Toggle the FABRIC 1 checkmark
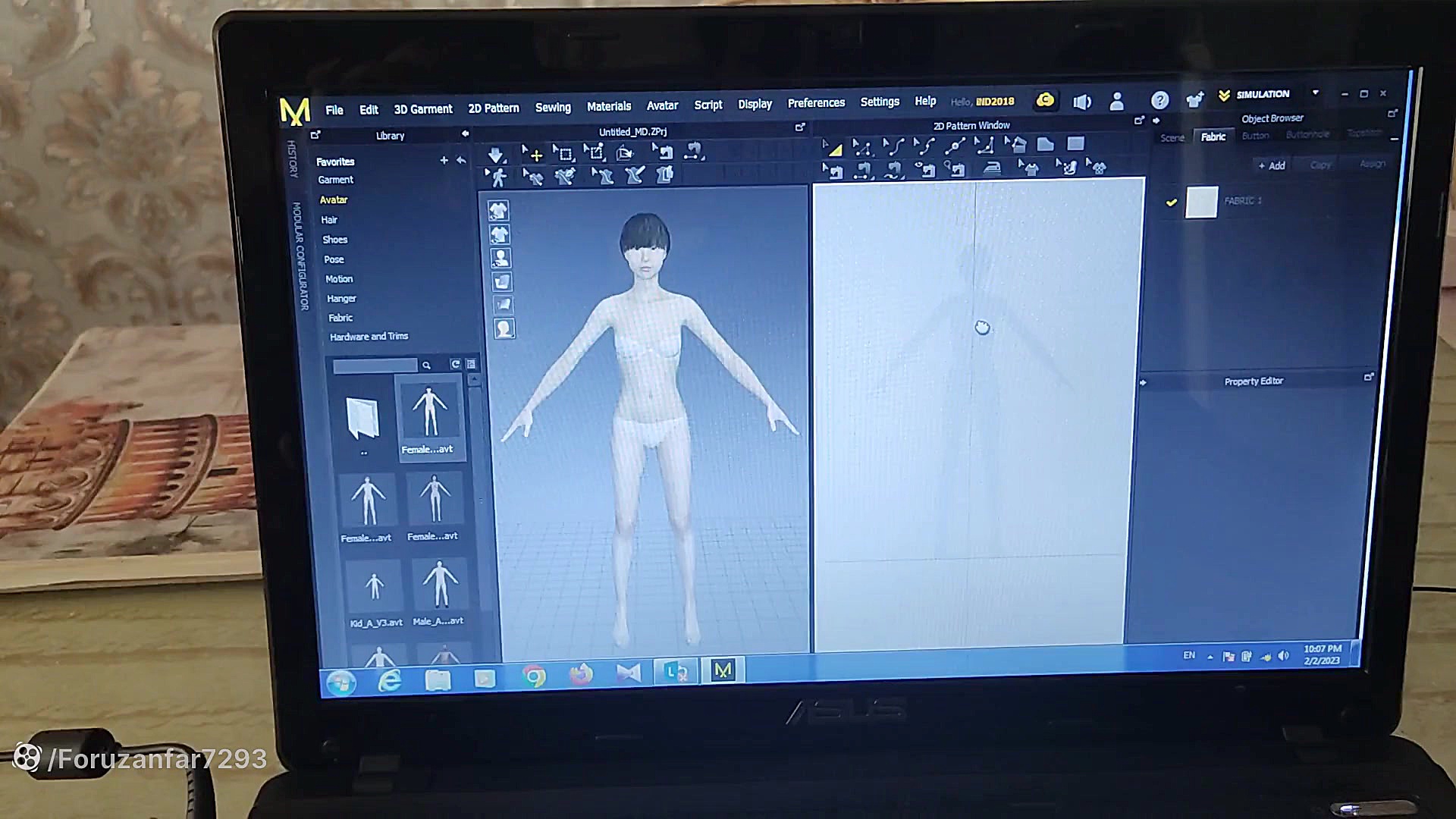 coord(1172,202)
